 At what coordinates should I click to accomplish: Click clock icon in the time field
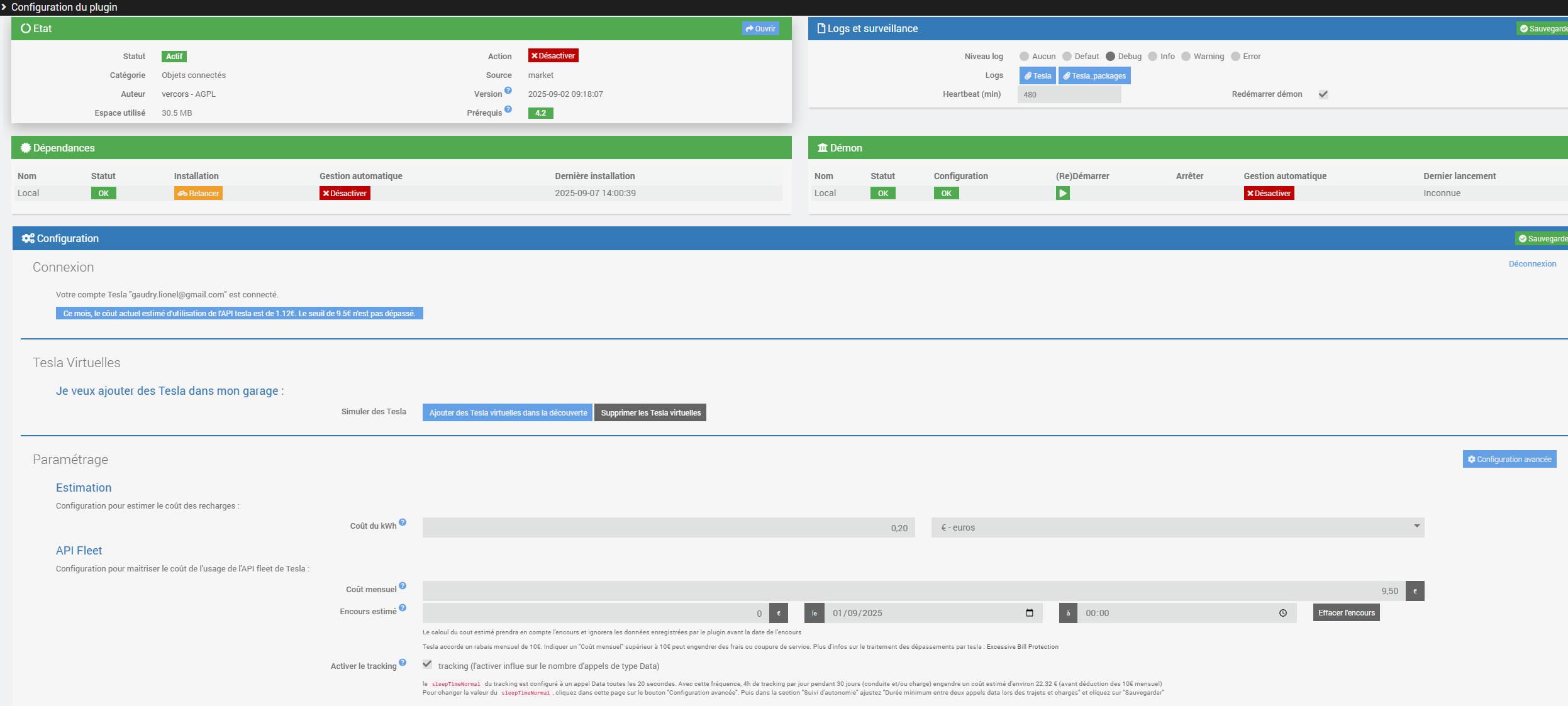(x=1283, y=613)
